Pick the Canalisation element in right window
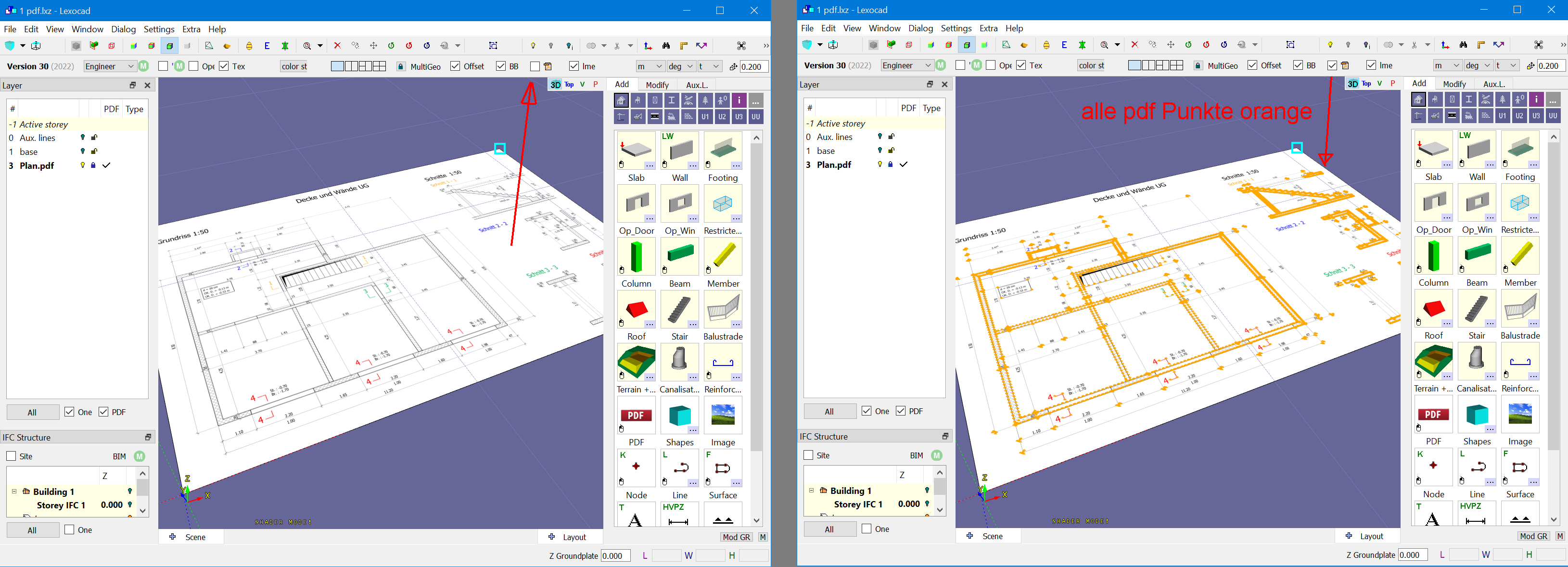Viewport: 1568px width, 567px height. pos(1477,361)
